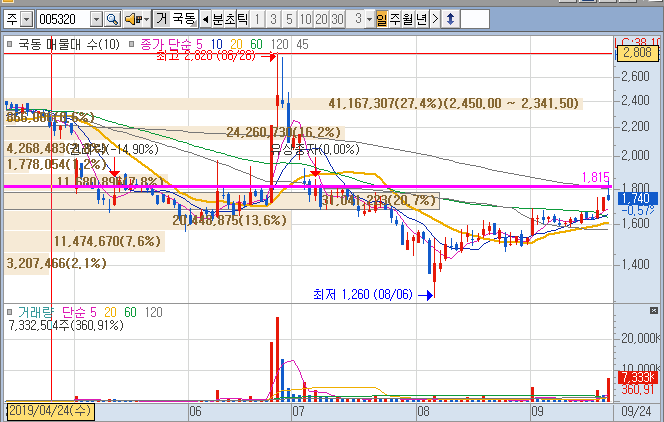Click the 7,333K volume axis tag

(638, 377)
